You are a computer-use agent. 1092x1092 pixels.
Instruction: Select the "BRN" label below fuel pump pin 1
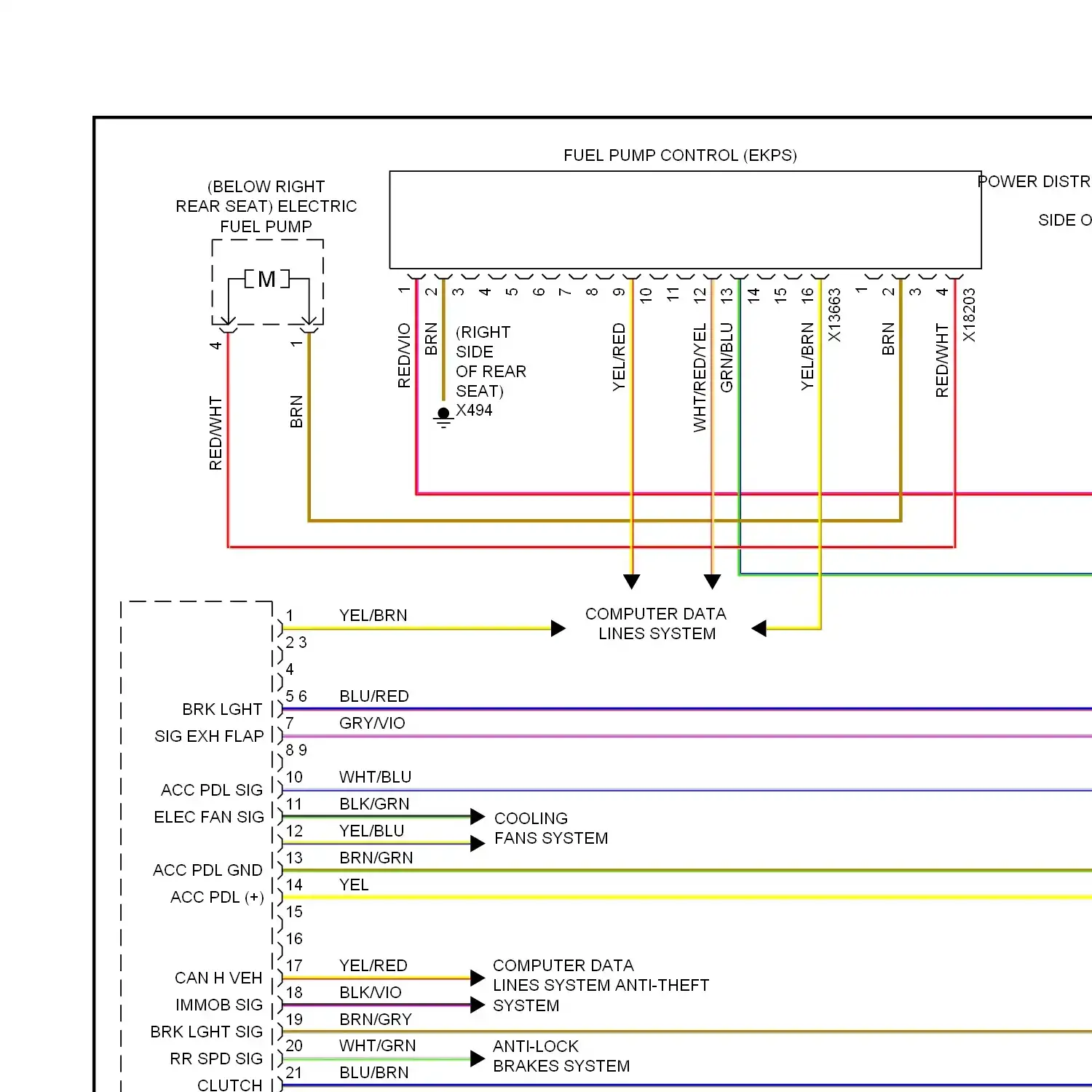pyautogui.click(x=296, y=411)
